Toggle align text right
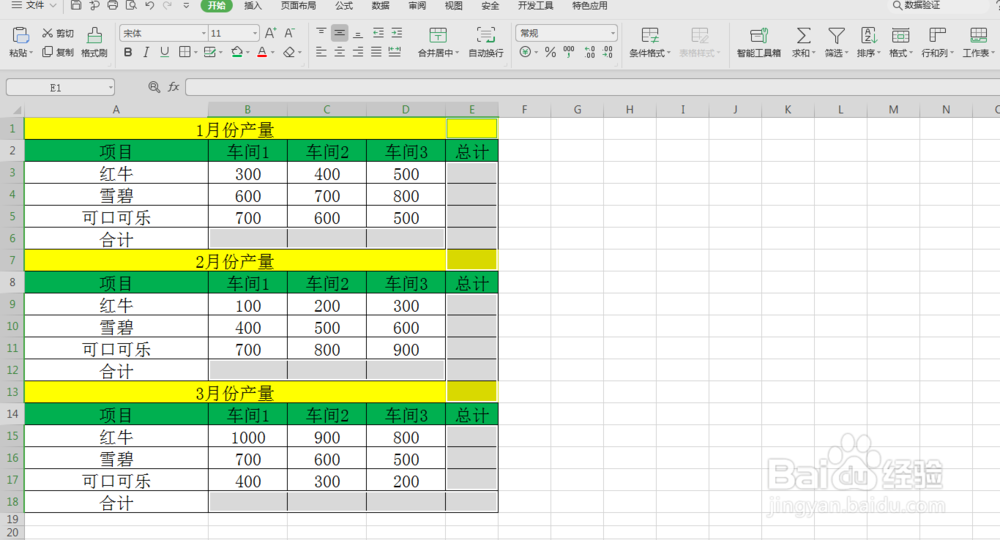 [x=358, y=52]
